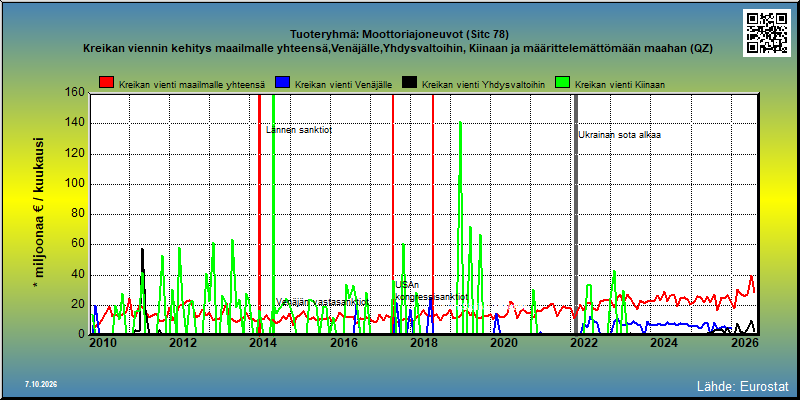
Task: Click x-axis year label 2016
Action: click(342, 342)
